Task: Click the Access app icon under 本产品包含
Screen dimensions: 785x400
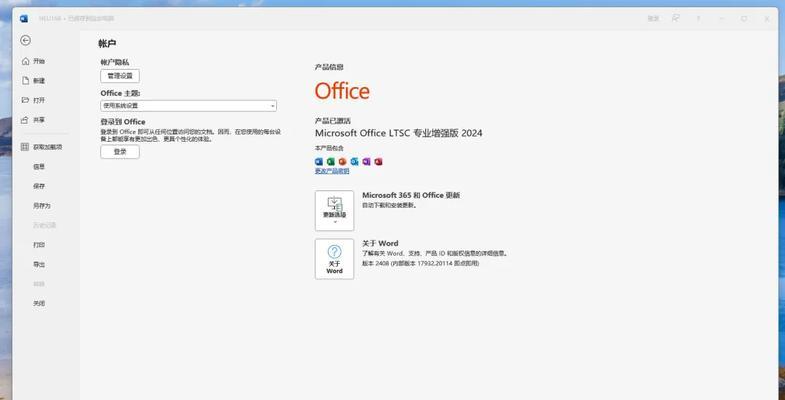Action: (378, 162)
